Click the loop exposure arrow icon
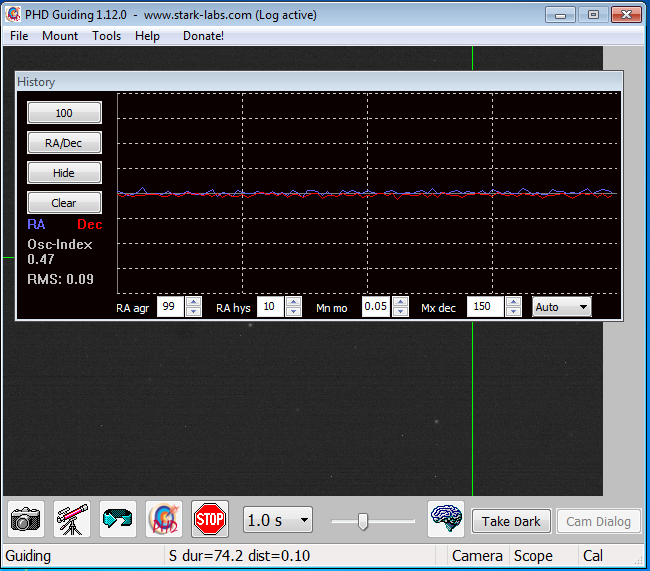Screen dimensions: 650x571 pyautogui.click(x=118, y=519)
